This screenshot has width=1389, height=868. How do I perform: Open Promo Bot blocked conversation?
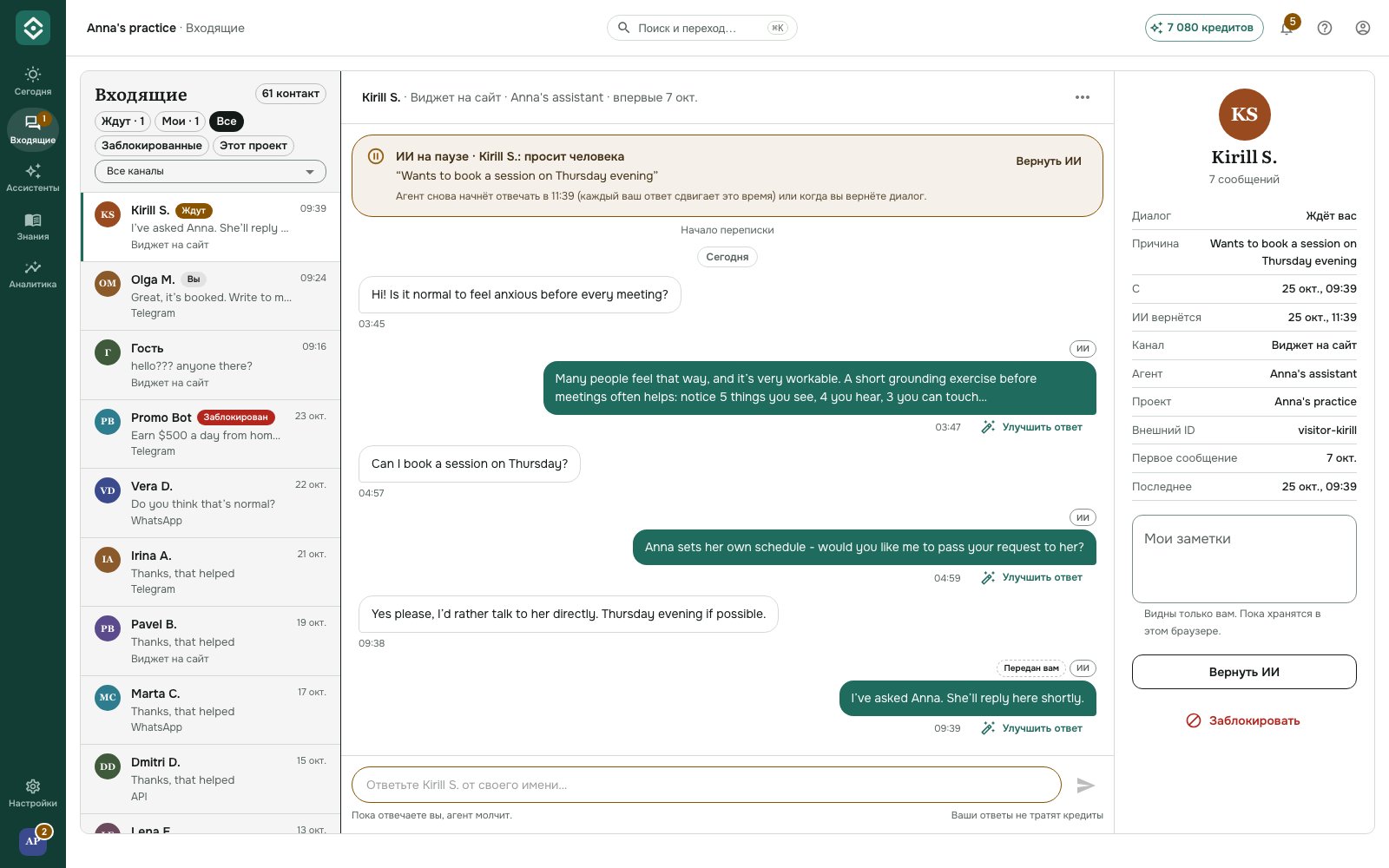coord(211,434)
